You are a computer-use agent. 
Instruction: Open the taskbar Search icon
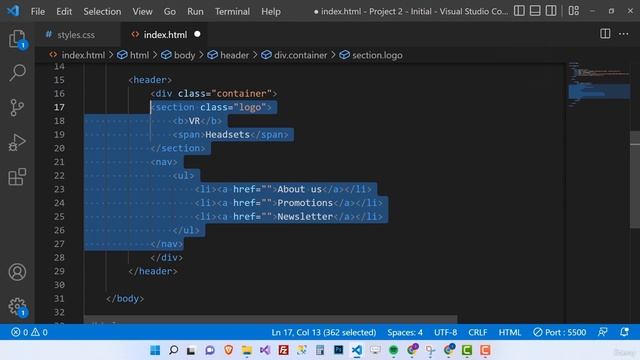[x=173, y=350]
